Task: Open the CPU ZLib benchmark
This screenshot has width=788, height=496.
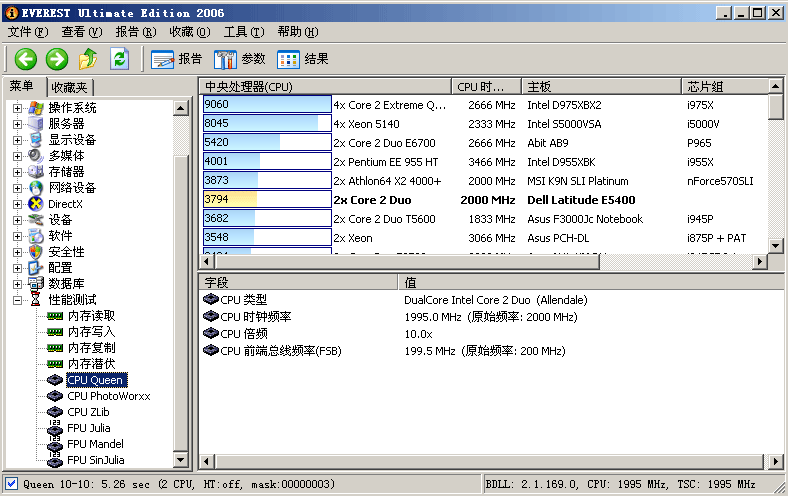Action: coord(88,412)
